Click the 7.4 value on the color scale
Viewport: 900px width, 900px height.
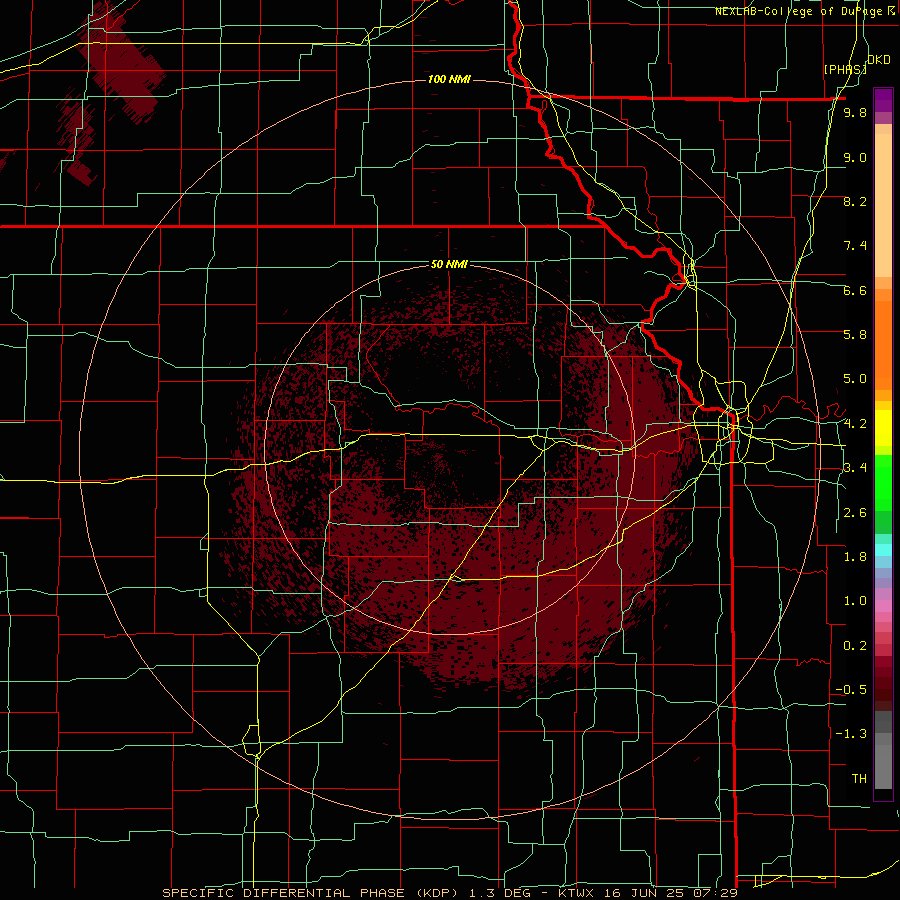(855, 246)
